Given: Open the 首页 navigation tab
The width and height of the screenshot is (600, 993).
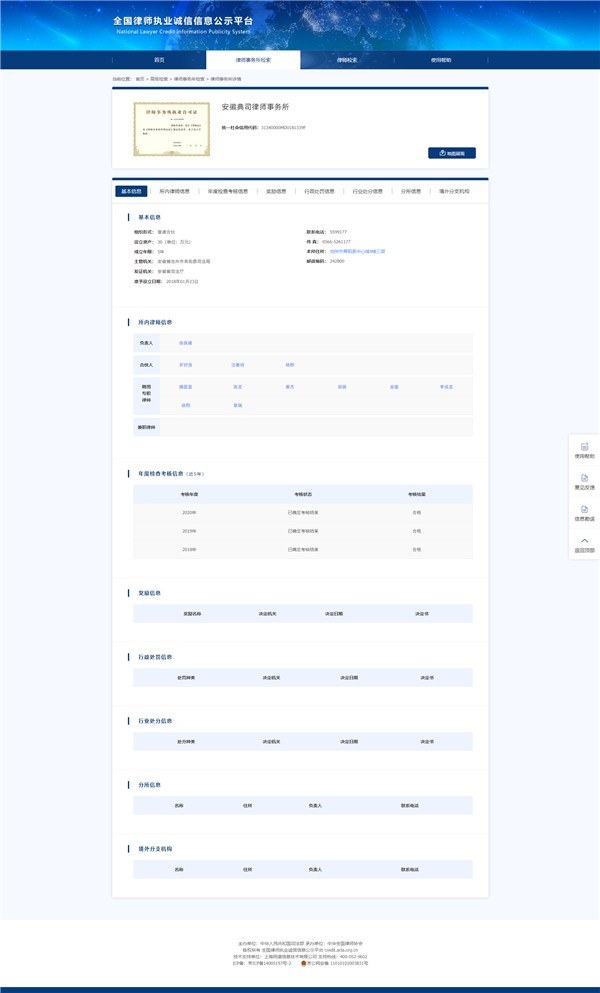Looking at the screenshot, I should [x=159, y=60].
